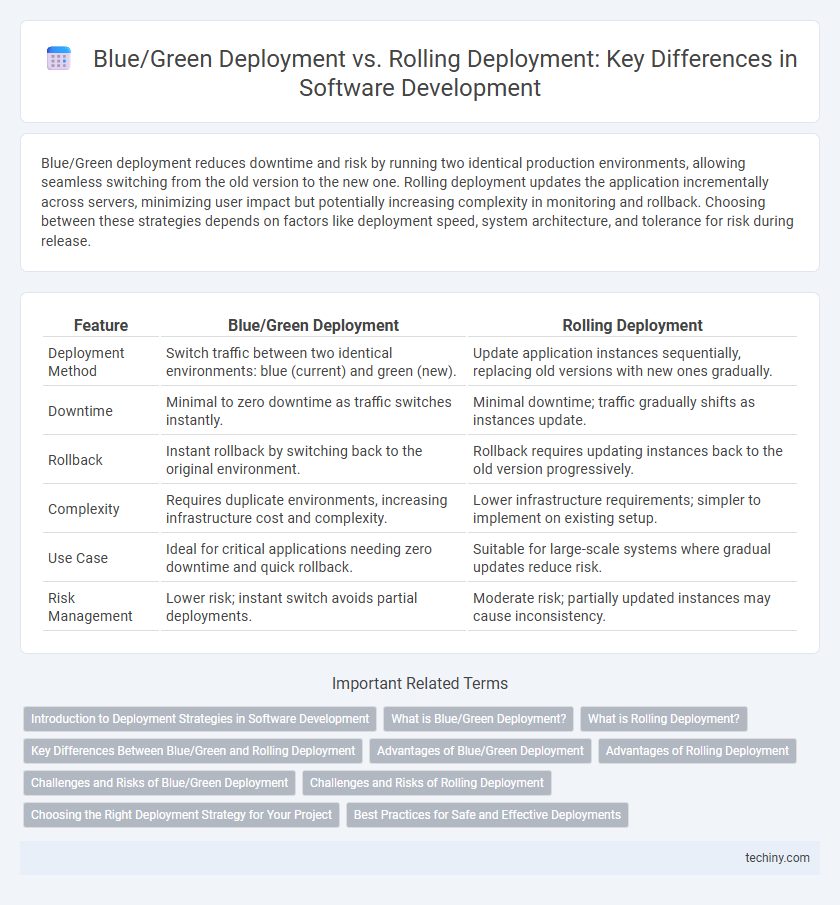840x905 pixels.
Task: Click the page title 'Blue/Green Deployment vs. Rolling Deployment'
Action: [x=445, y=73]
